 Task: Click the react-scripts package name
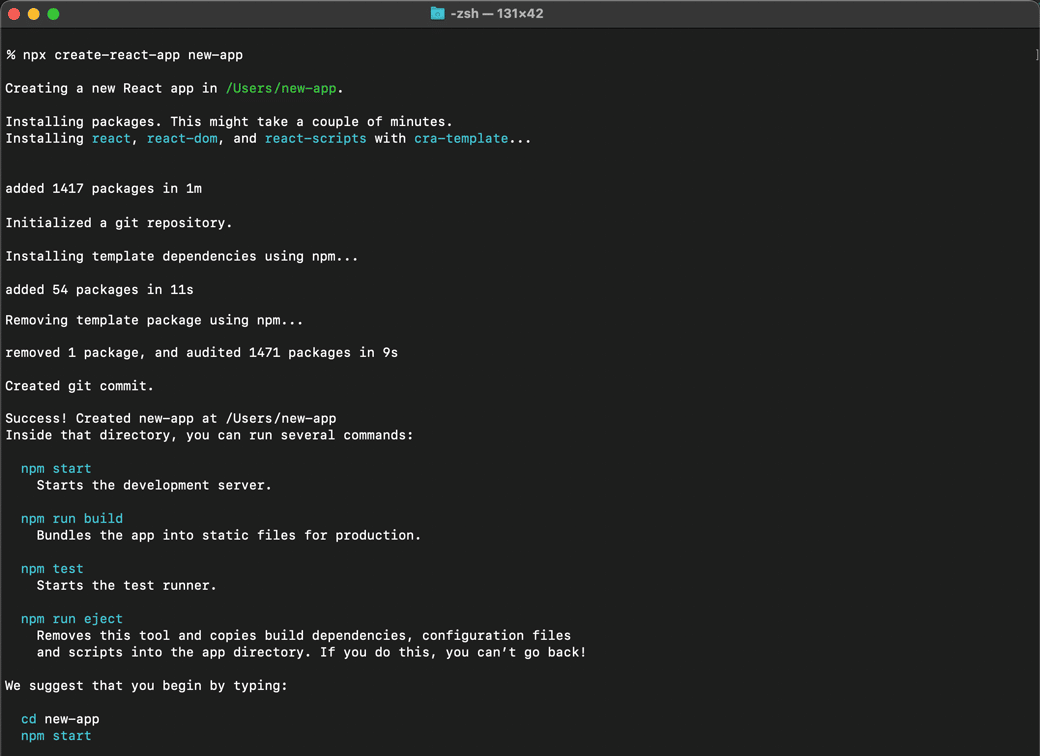(x=316, y=138)
